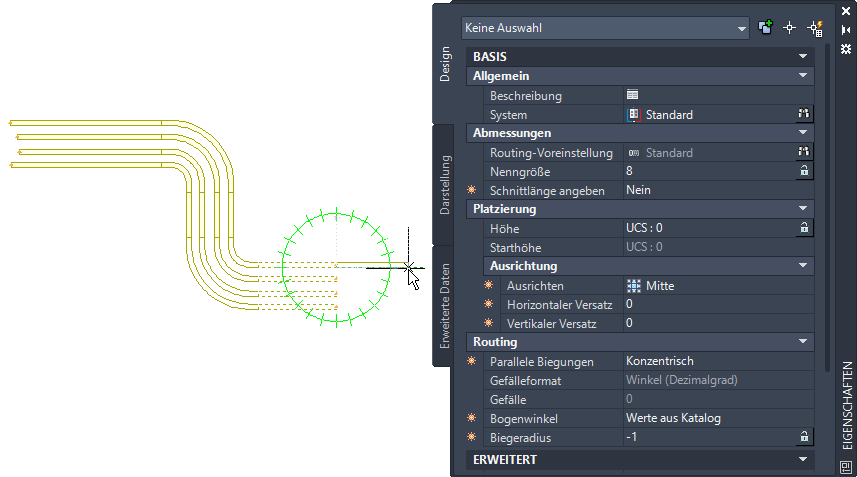The width and height of the screenshot is (857, 477).
Task: Click the Beschreibung note icon
Action: 632,95
